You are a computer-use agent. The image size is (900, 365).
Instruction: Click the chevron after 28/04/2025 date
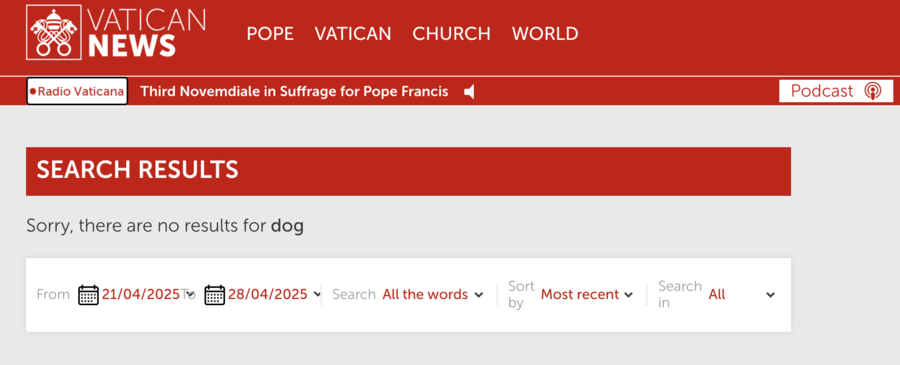click(317, 295)
